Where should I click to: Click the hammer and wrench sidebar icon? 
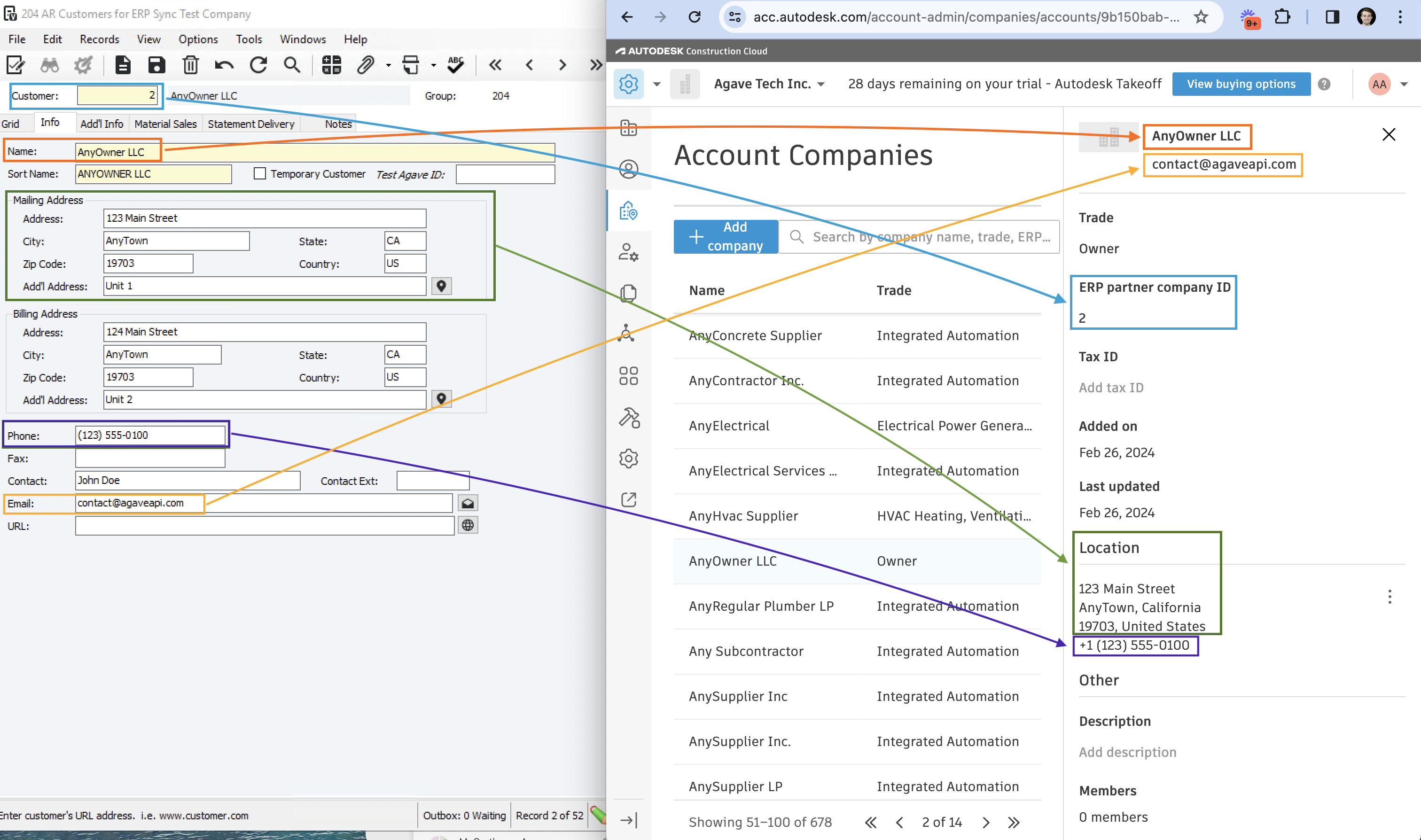628,418
